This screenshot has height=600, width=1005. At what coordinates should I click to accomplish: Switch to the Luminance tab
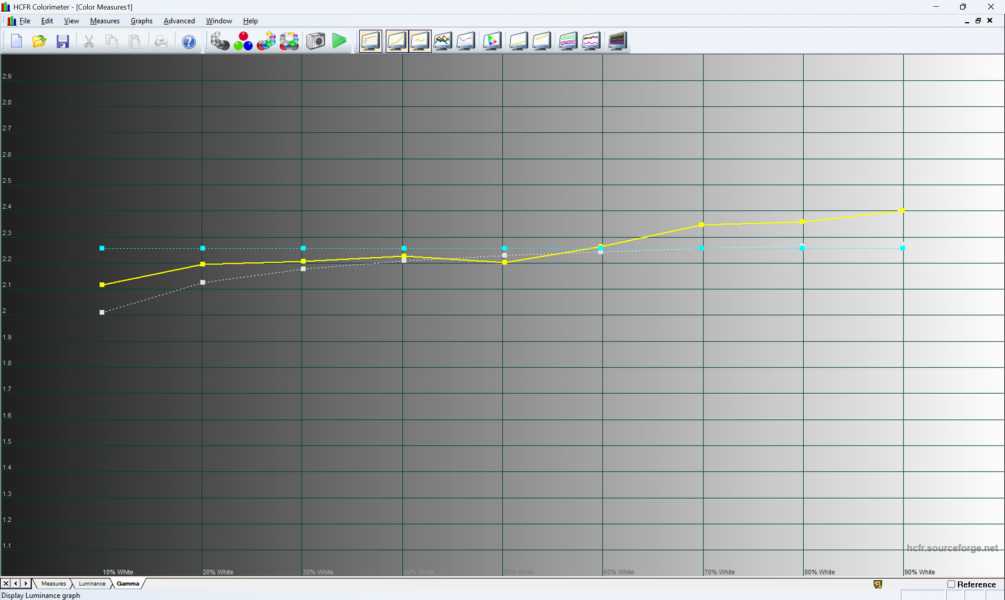[x=92, y=583]
